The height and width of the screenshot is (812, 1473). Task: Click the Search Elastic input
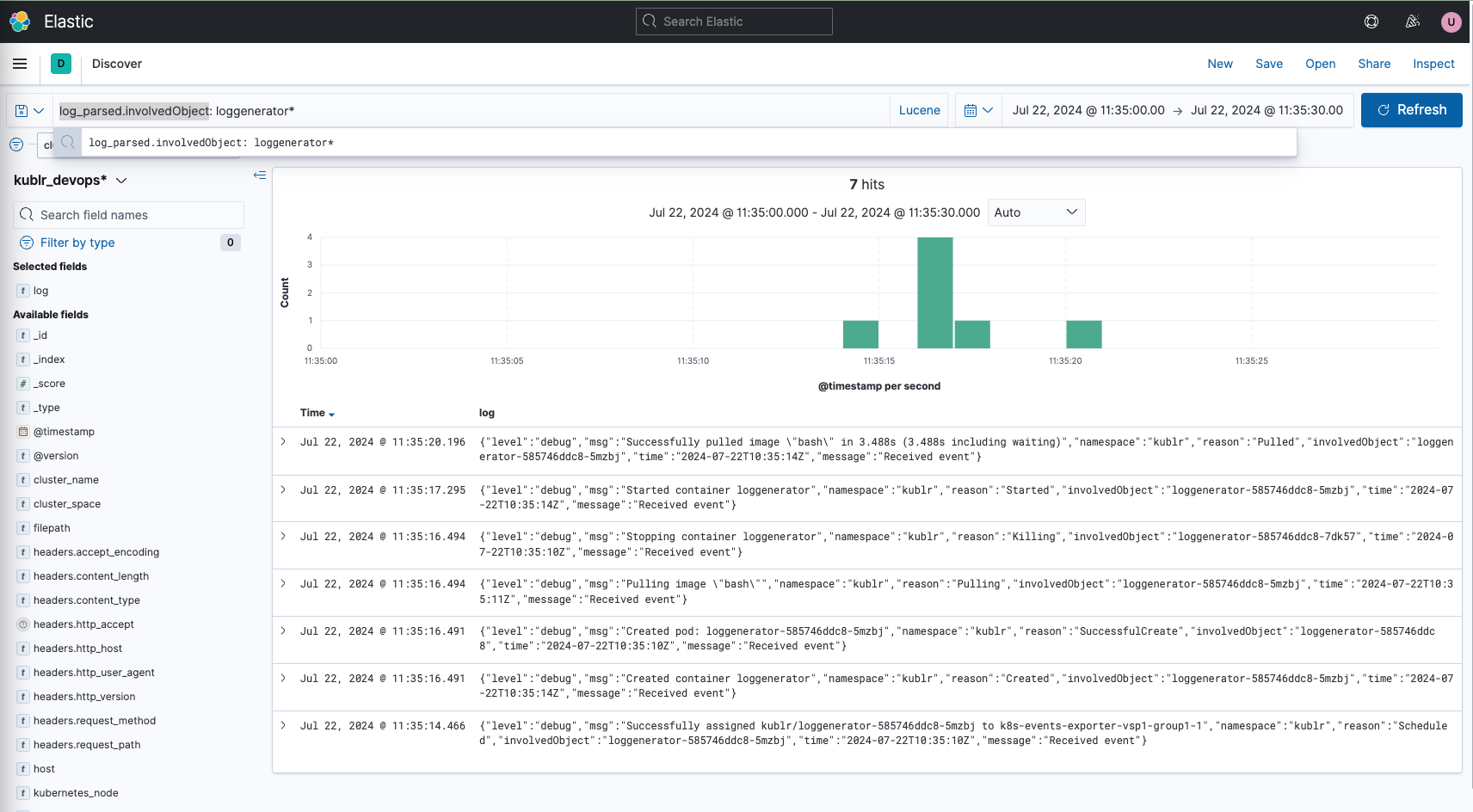pyautogui.click(x=734, y=22)
